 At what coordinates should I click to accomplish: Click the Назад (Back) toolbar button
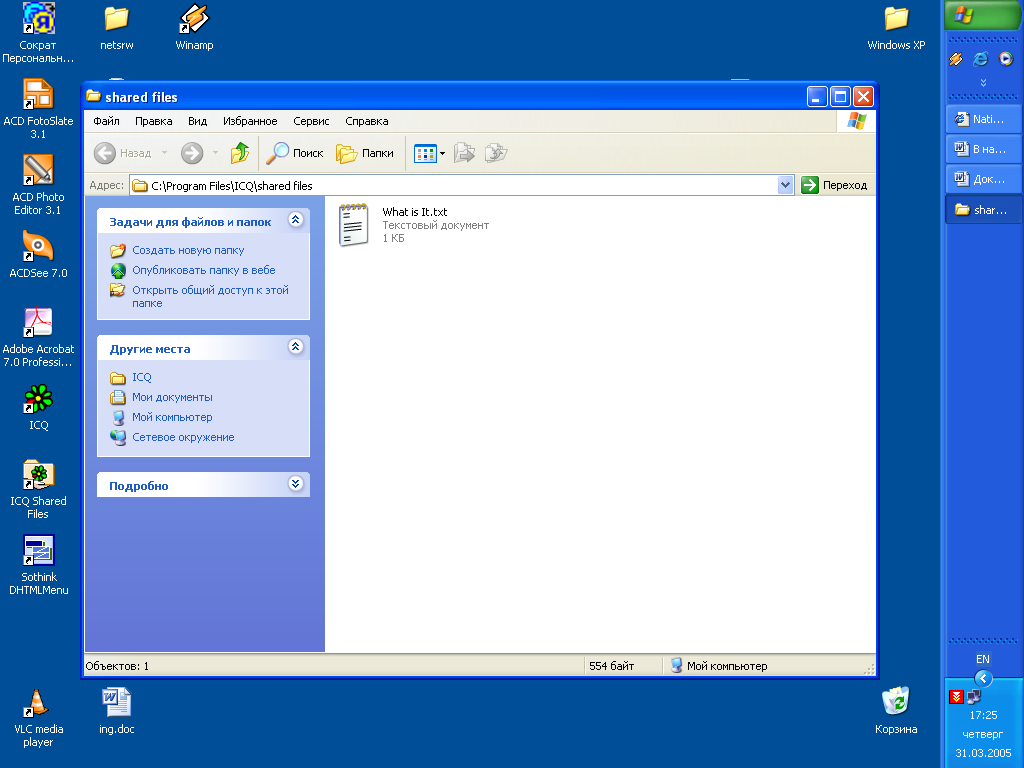click(x=123, y=153)
